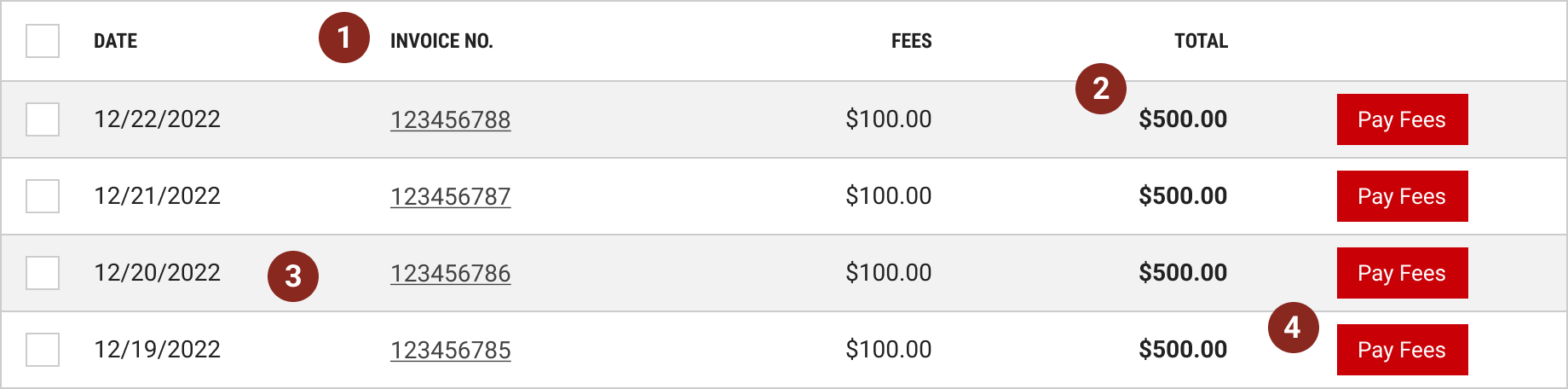The height and width of the screenshot is (389, 1568).
Task: Pay Fees for invoice 123456786
Action: [x=1403, y=273]
